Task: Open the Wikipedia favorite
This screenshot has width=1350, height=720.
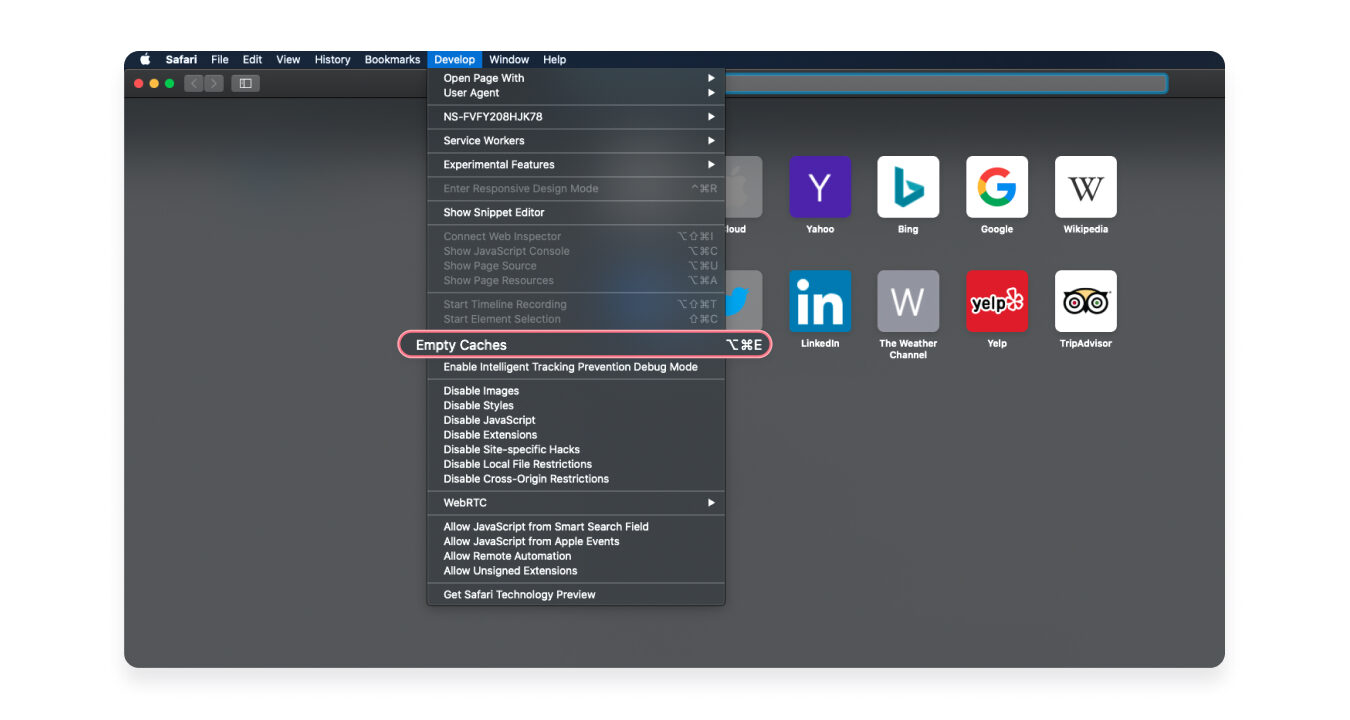Action: [1085, 187]
